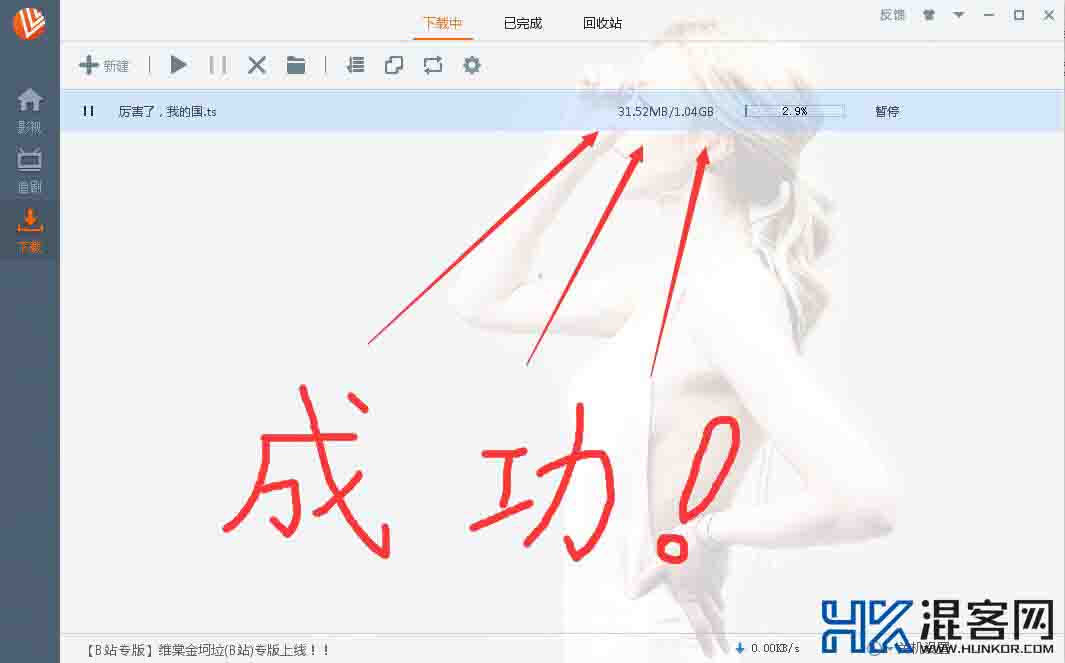Open settings with the gear icon
The height and width of the screenshot is (663, 1065).
pos(471,65)
